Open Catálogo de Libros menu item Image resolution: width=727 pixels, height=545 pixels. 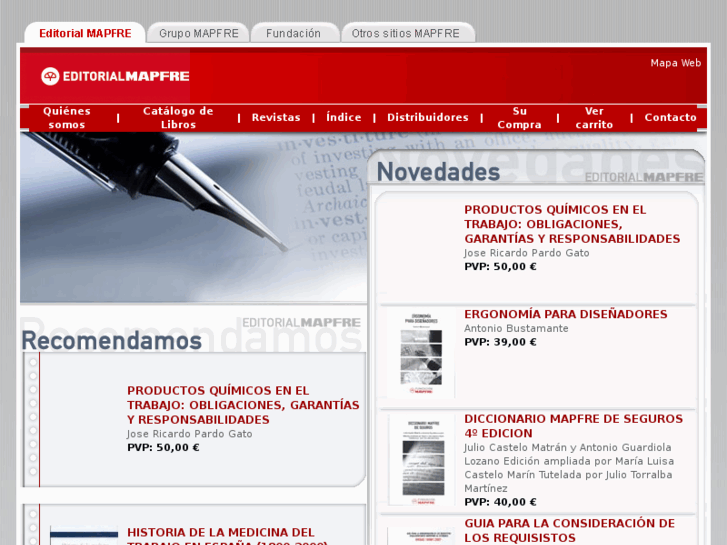178,118
